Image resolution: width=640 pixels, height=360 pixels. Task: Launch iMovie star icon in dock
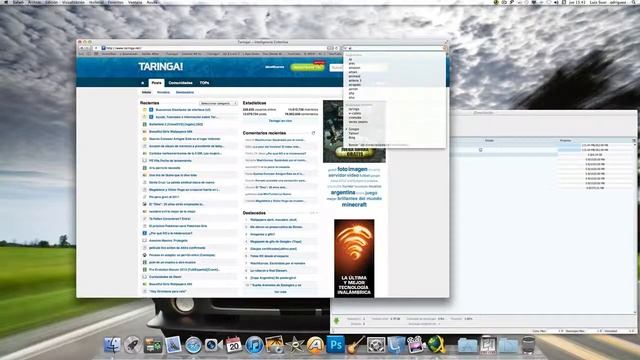(295, 345)
